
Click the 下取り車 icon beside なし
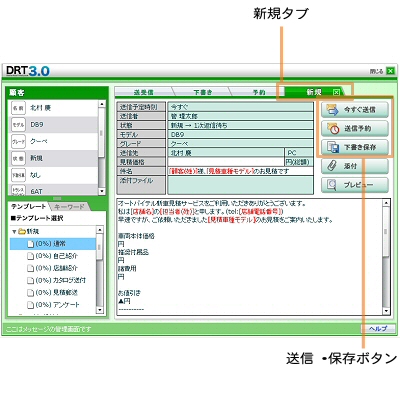[18, 175]
